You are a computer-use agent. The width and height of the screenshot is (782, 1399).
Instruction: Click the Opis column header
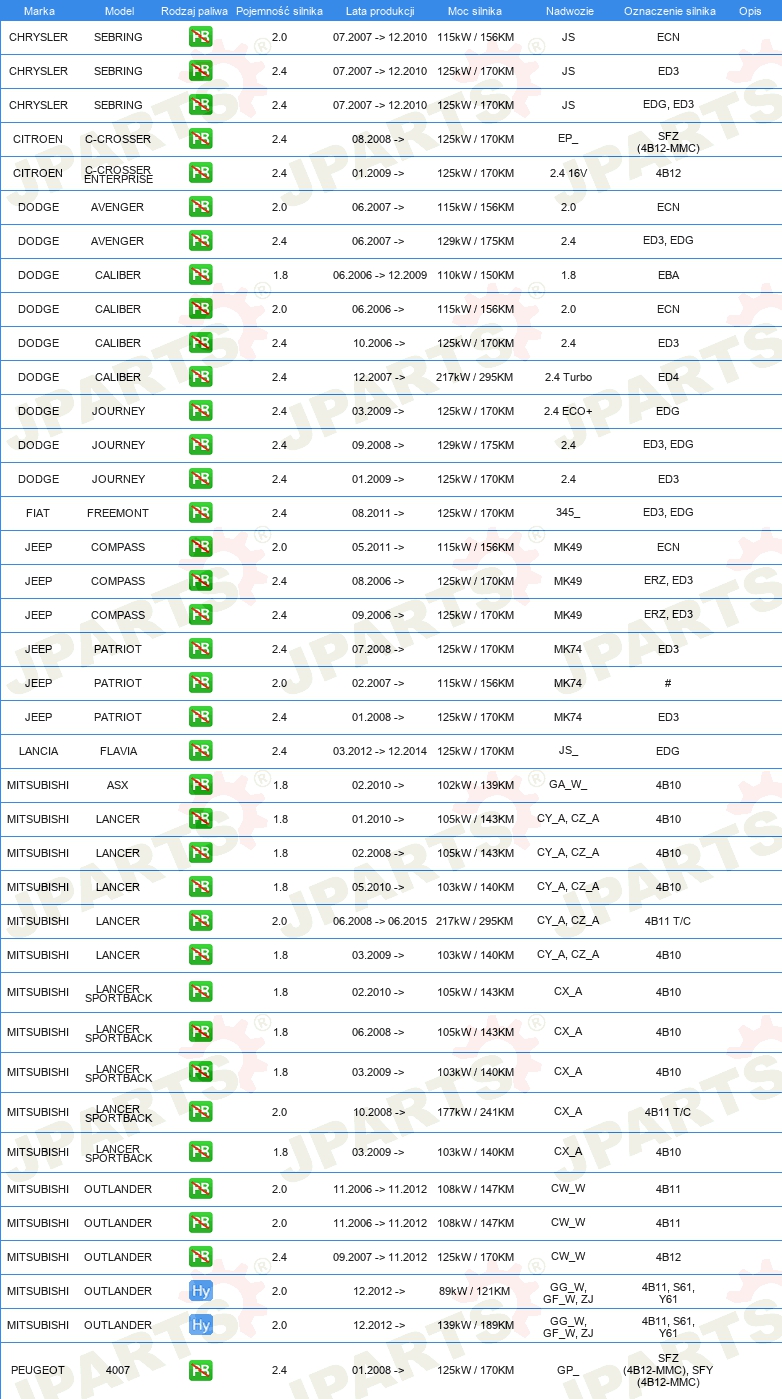749,10
